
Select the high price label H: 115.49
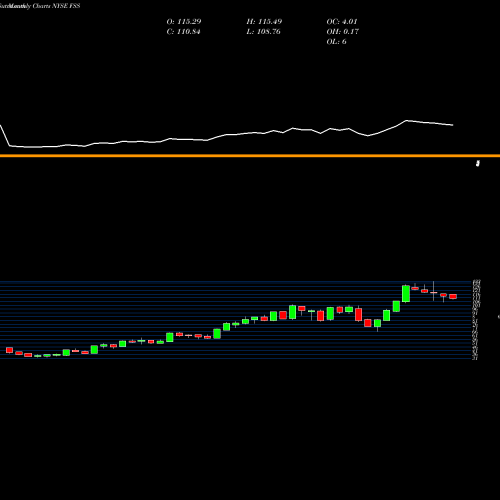pyautogui.click(x=264, y=22)
